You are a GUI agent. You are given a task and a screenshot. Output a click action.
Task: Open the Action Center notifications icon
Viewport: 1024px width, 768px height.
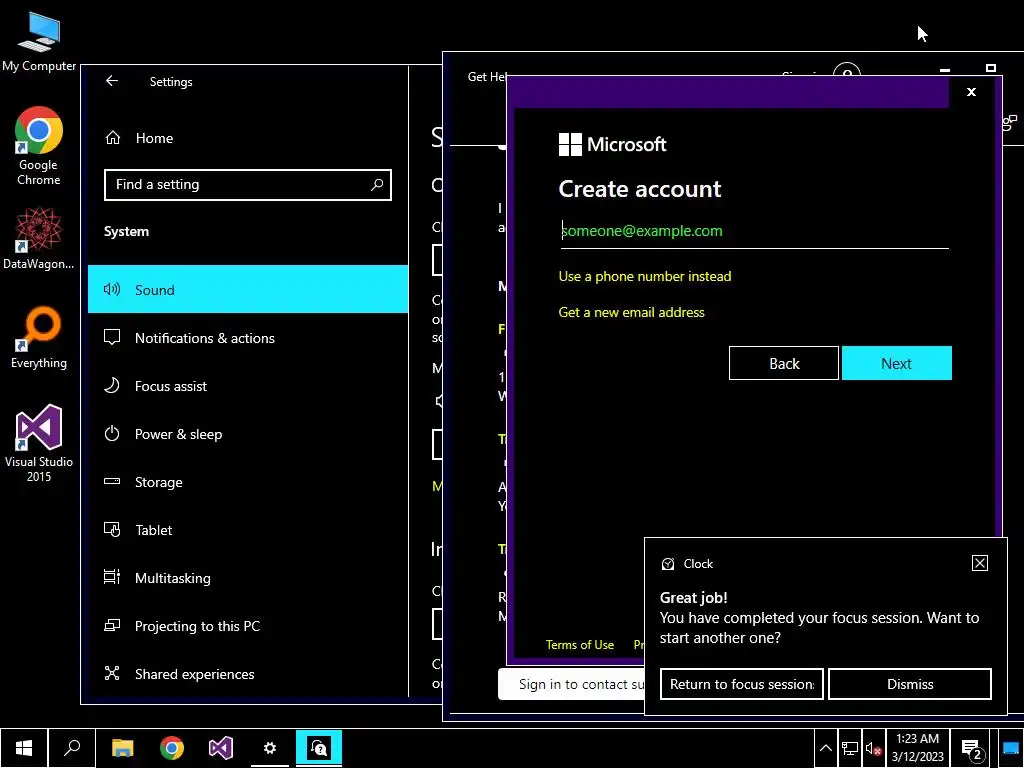973,748
